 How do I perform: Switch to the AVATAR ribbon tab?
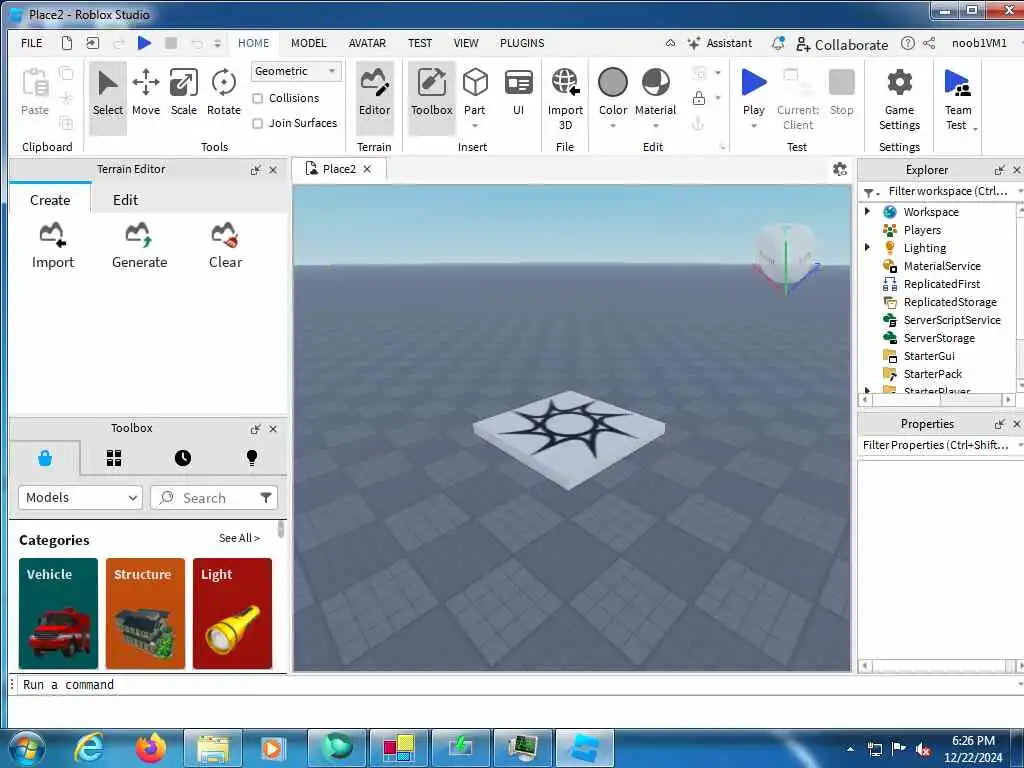tap(367, 43)
